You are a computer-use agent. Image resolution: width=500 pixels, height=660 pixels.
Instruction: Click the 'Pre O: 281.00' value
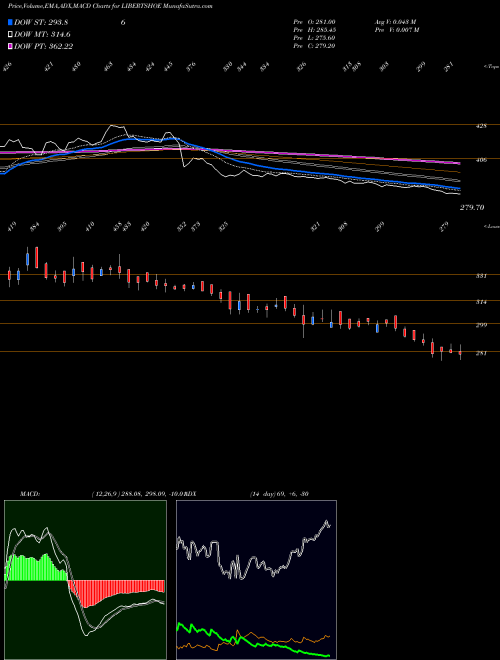tap(314, 22)
